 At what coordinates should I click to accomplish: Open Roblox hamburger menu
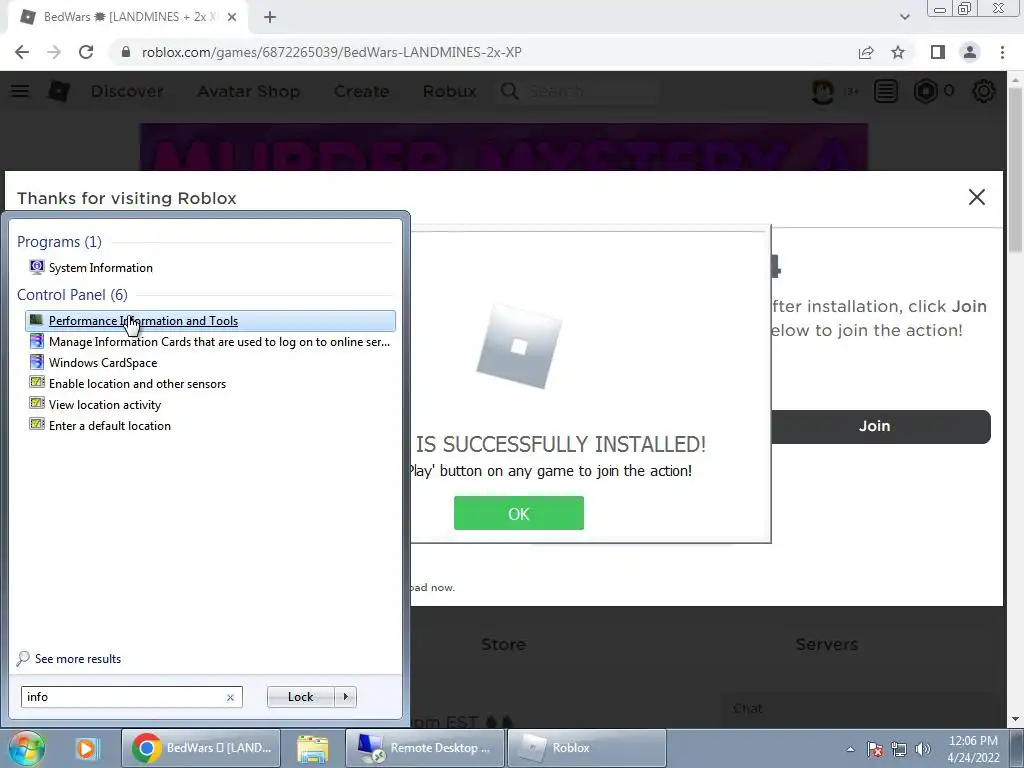pyautogui.click(x=20, y=91)
